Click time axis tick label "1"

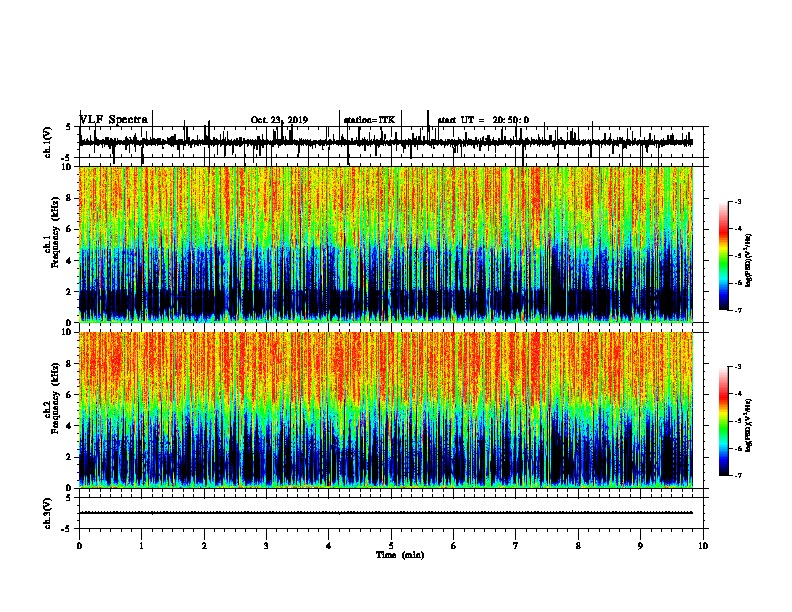point(142,545)
